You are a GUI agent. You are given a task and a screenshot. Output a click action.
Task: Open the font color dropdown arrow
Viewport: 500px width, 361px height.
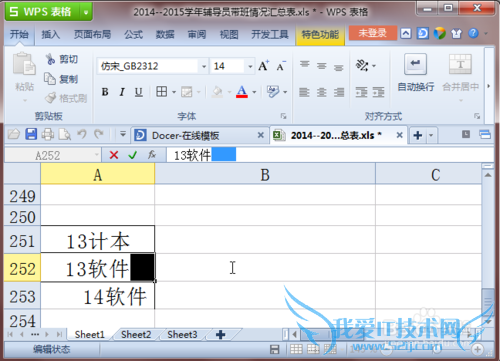(x=254, y=92)
